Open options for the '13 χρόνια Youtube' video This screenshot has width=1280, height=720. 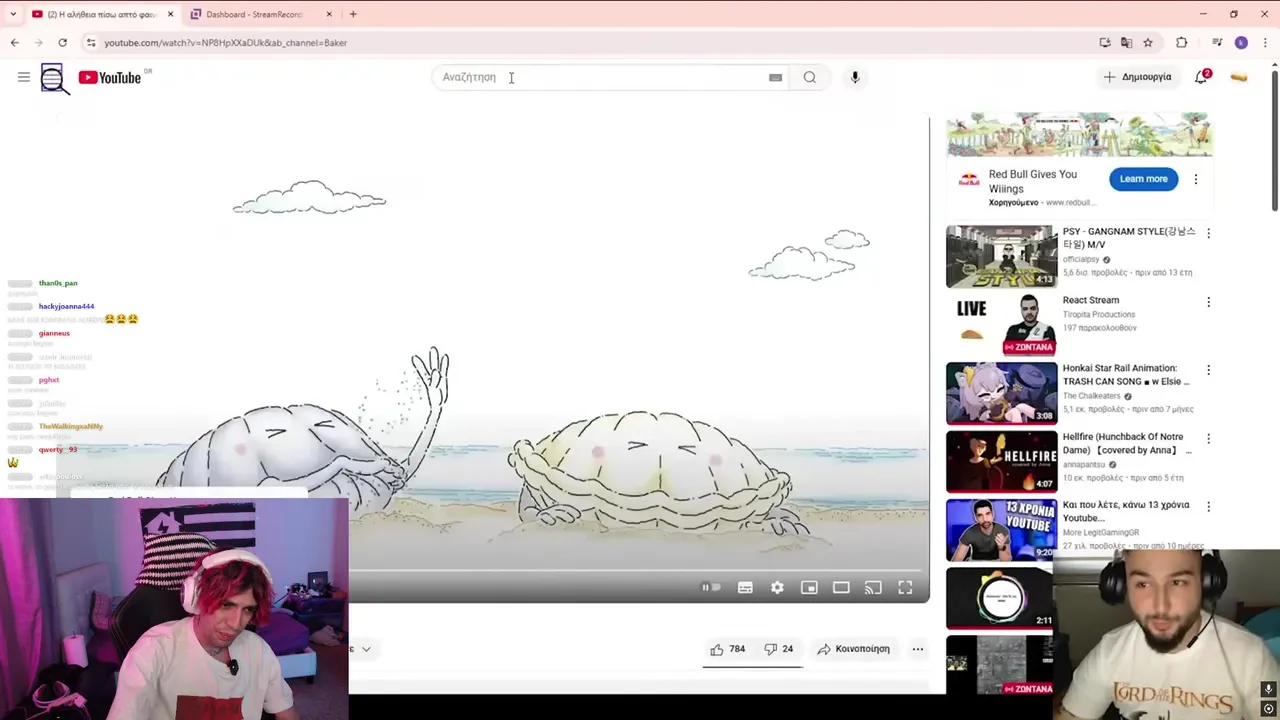1208,507
